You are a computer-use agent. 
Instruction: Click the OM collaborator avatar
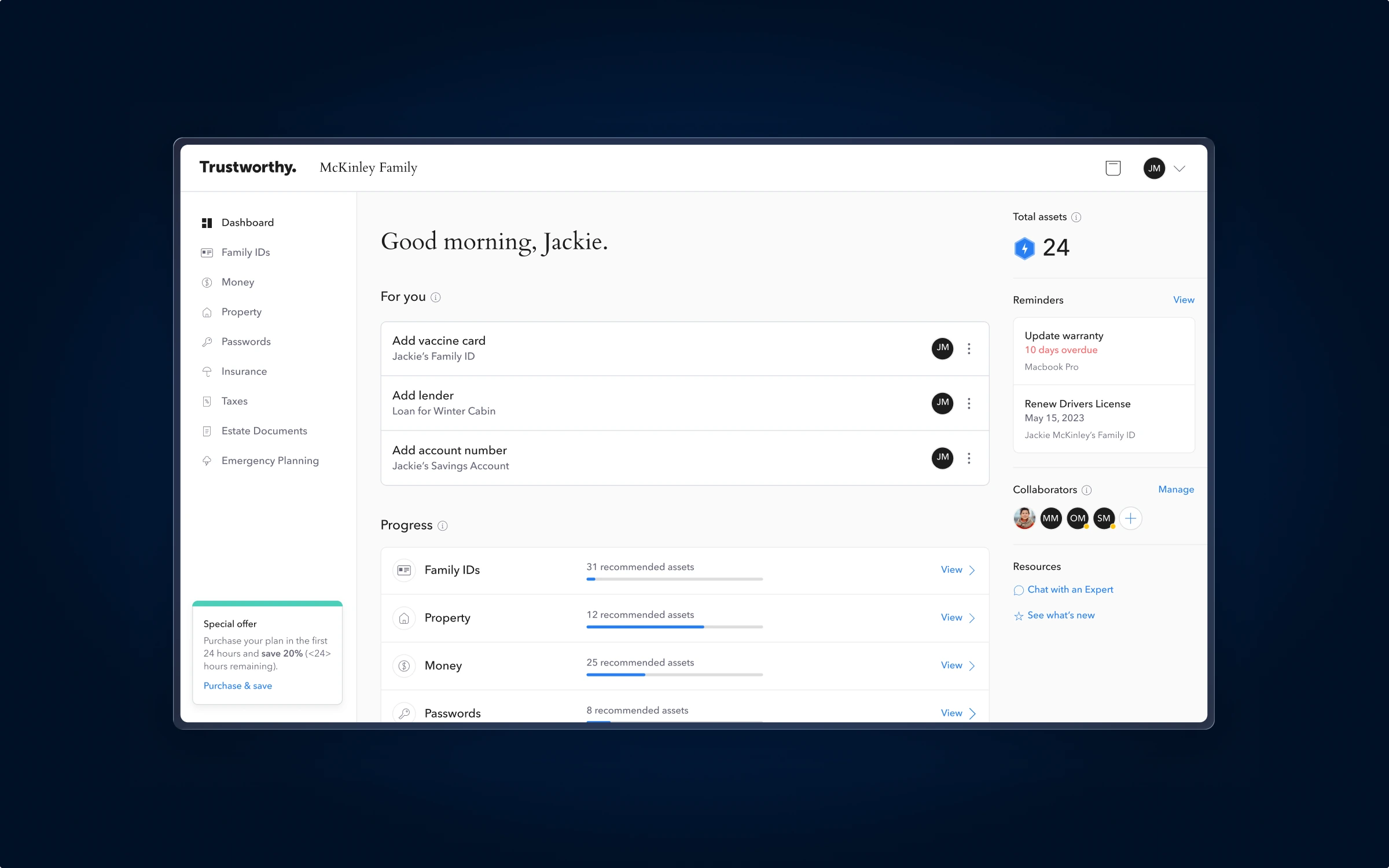point(1078,518)
